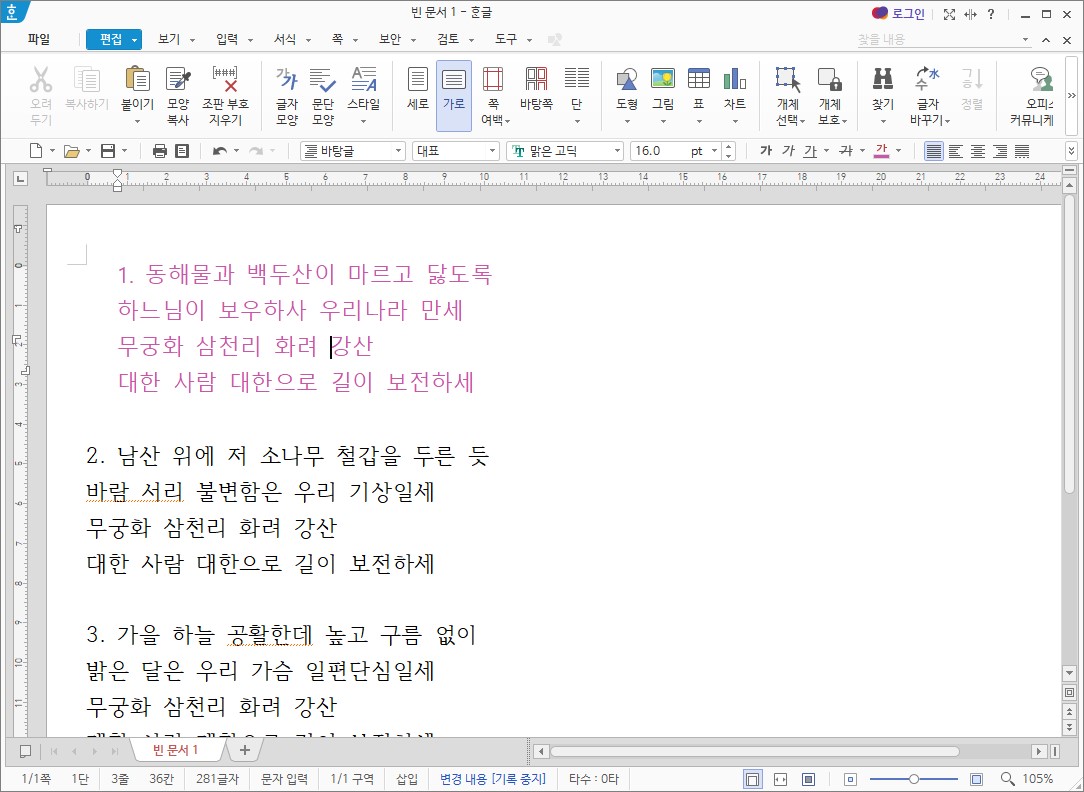
Task: Open the 파일 menu
Action: pyautogui.click(x=39, y=39)
